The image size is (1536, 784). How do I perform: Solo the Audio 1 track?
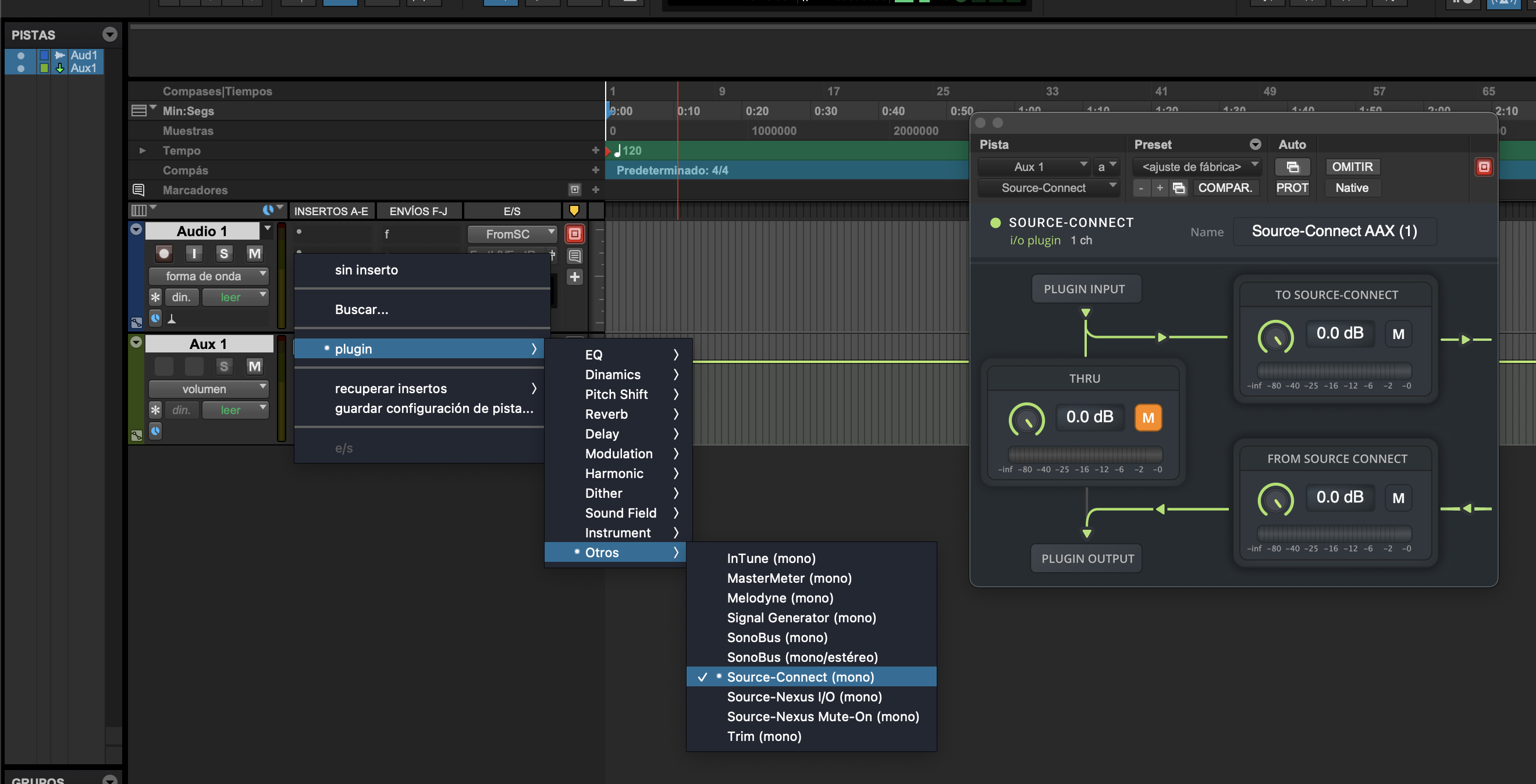223,254
